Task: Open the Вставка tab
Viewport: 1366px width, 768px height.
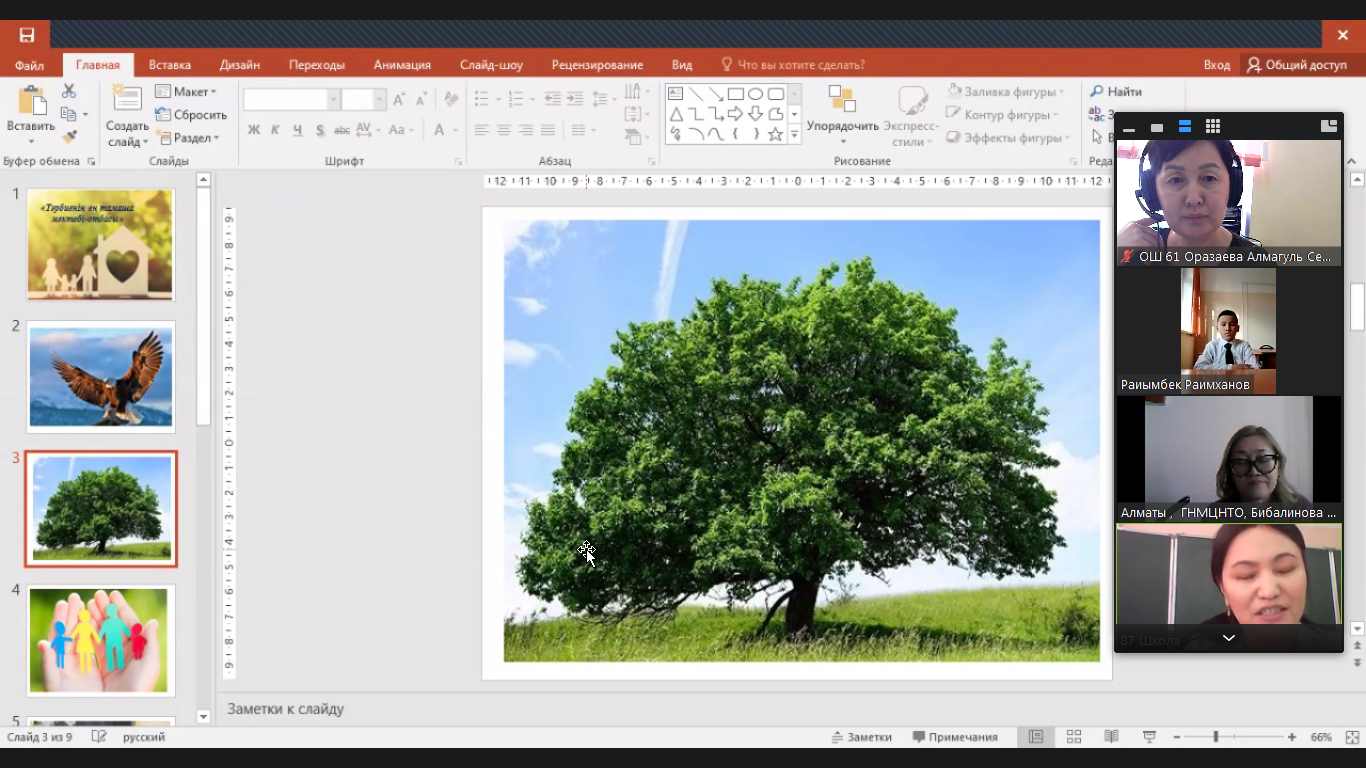Action: pos(170,65)
